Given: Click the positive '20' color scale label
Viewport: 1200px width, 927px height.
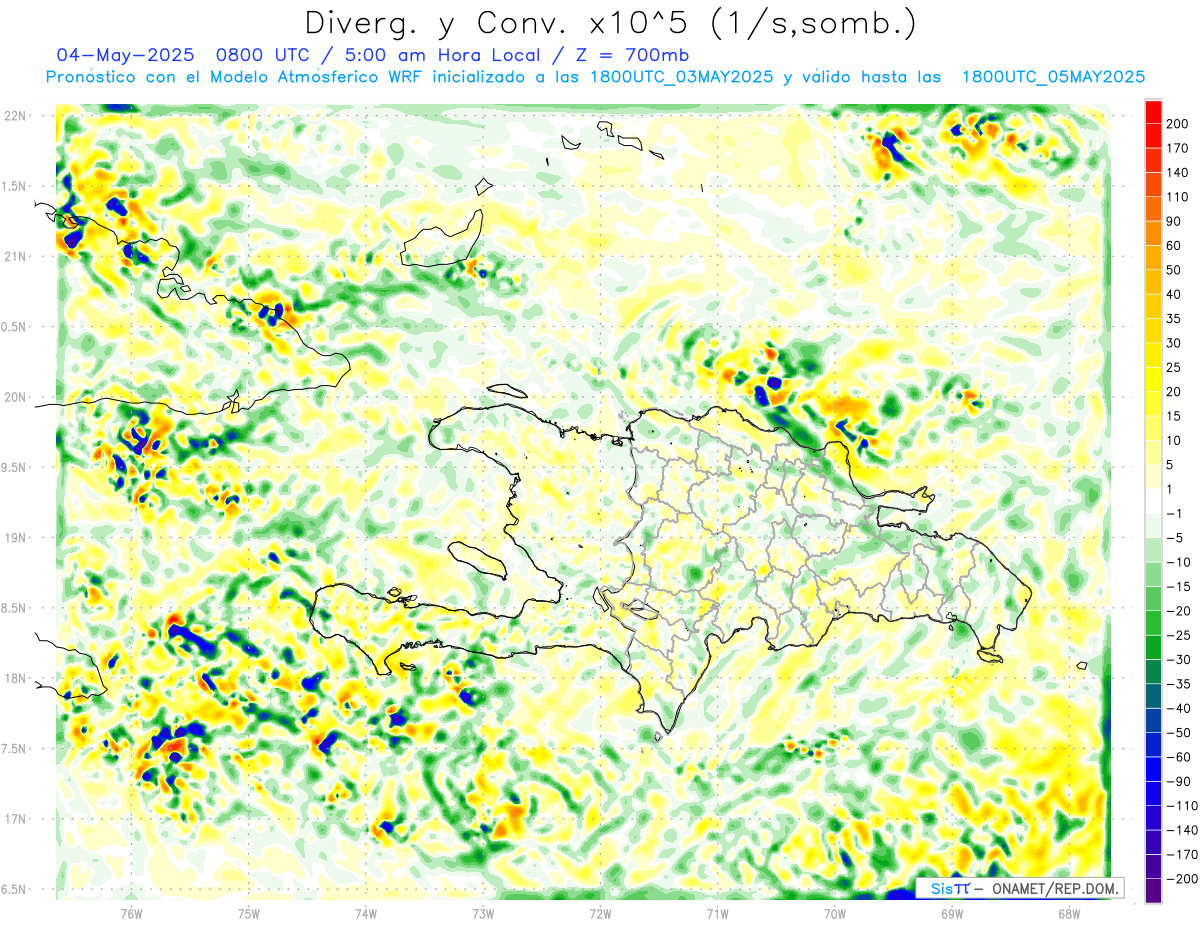Looking at the screenshot, I should (x=1174, y=392).
